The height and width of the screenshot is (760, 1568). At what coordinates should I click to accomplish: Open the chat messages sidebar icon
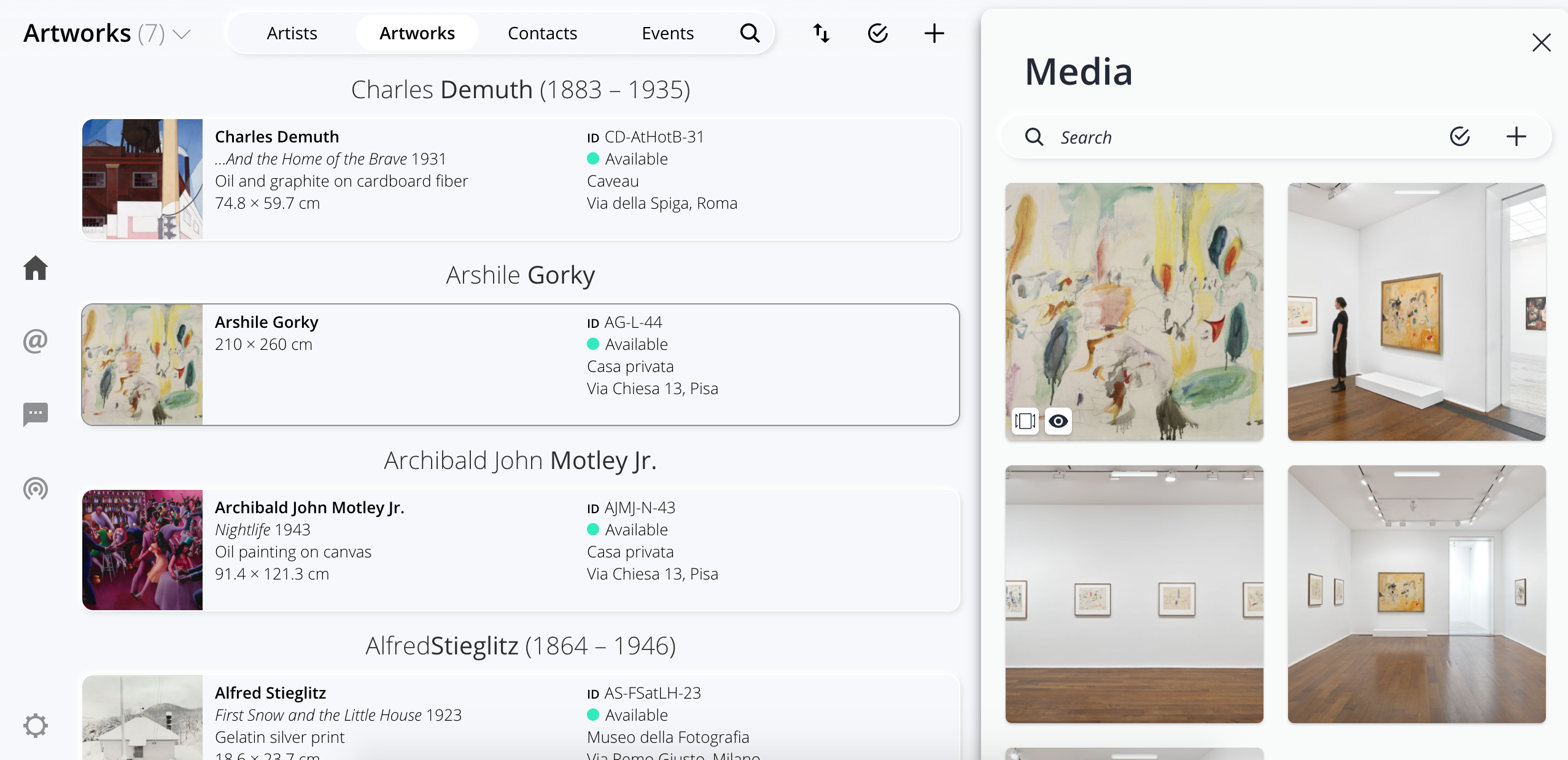click(x=36, y=414)
